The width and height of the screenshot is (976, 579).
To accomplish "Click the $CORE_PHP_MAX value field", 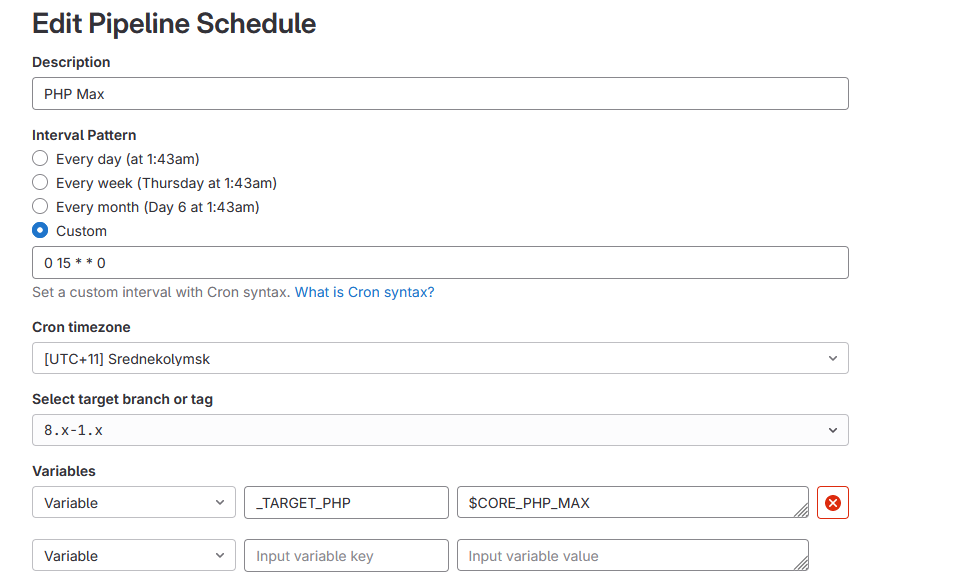I will [630, 502].
